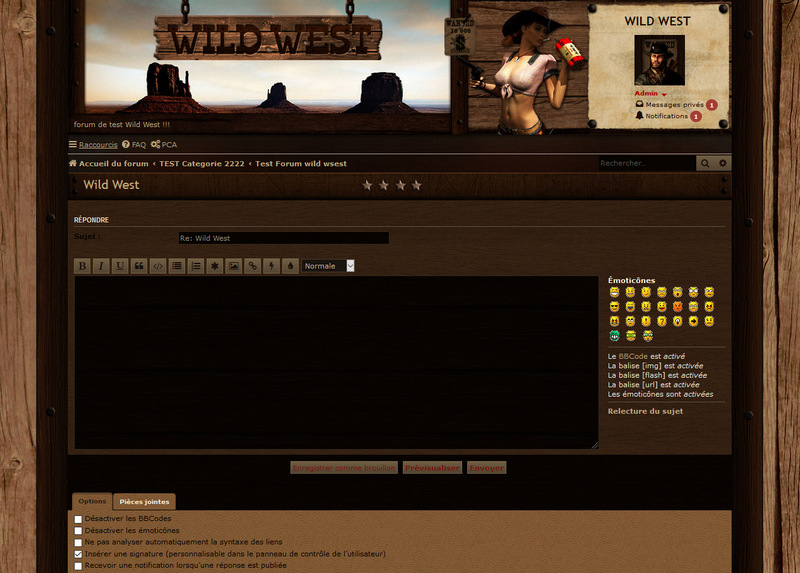This screenshot has width=800, height=573.
Task: Toggle bold formatting in the editor
Action: pyautogui.click(x=82, y=266)
